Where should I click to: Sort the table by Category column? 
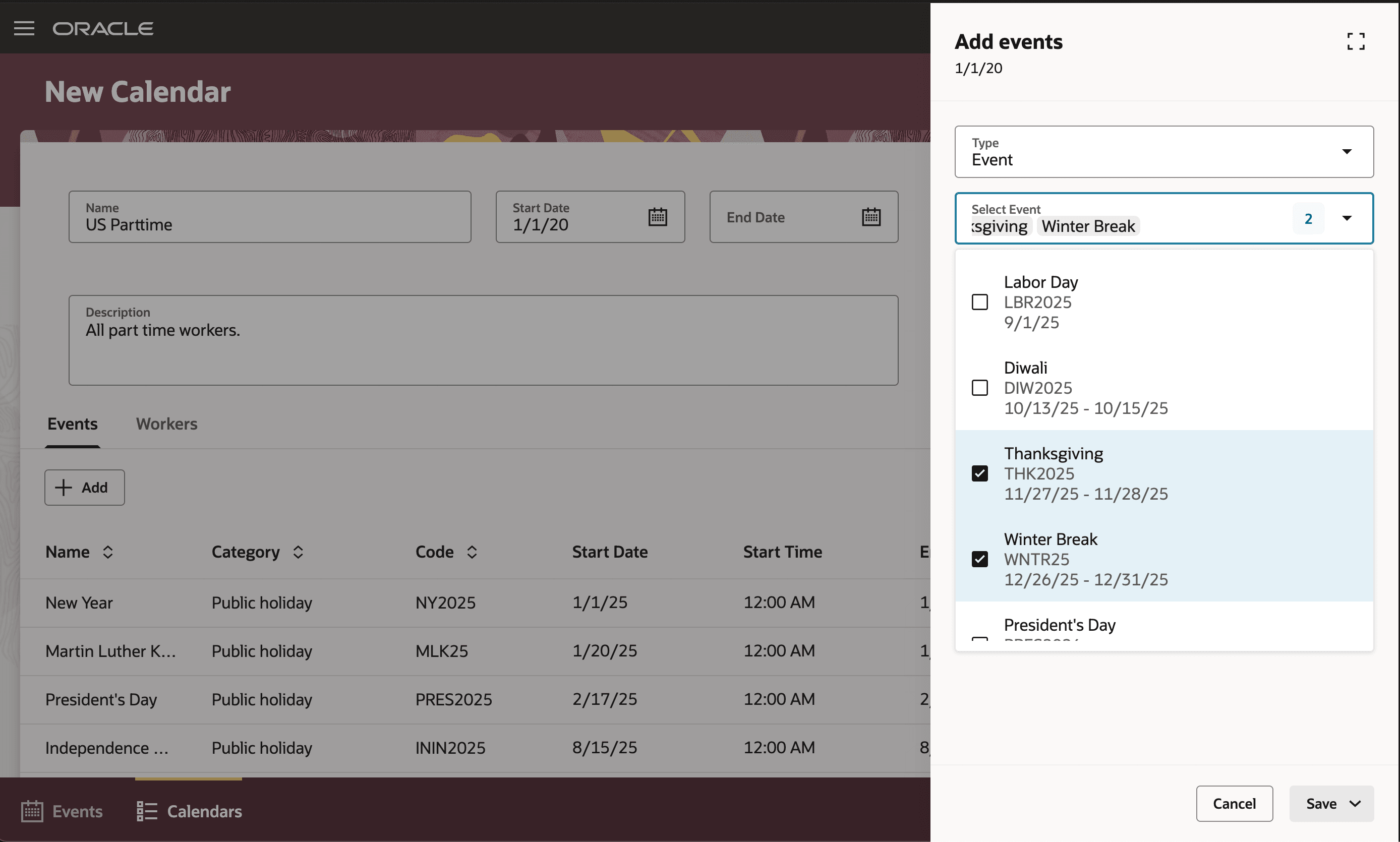(x=298, y=552)
